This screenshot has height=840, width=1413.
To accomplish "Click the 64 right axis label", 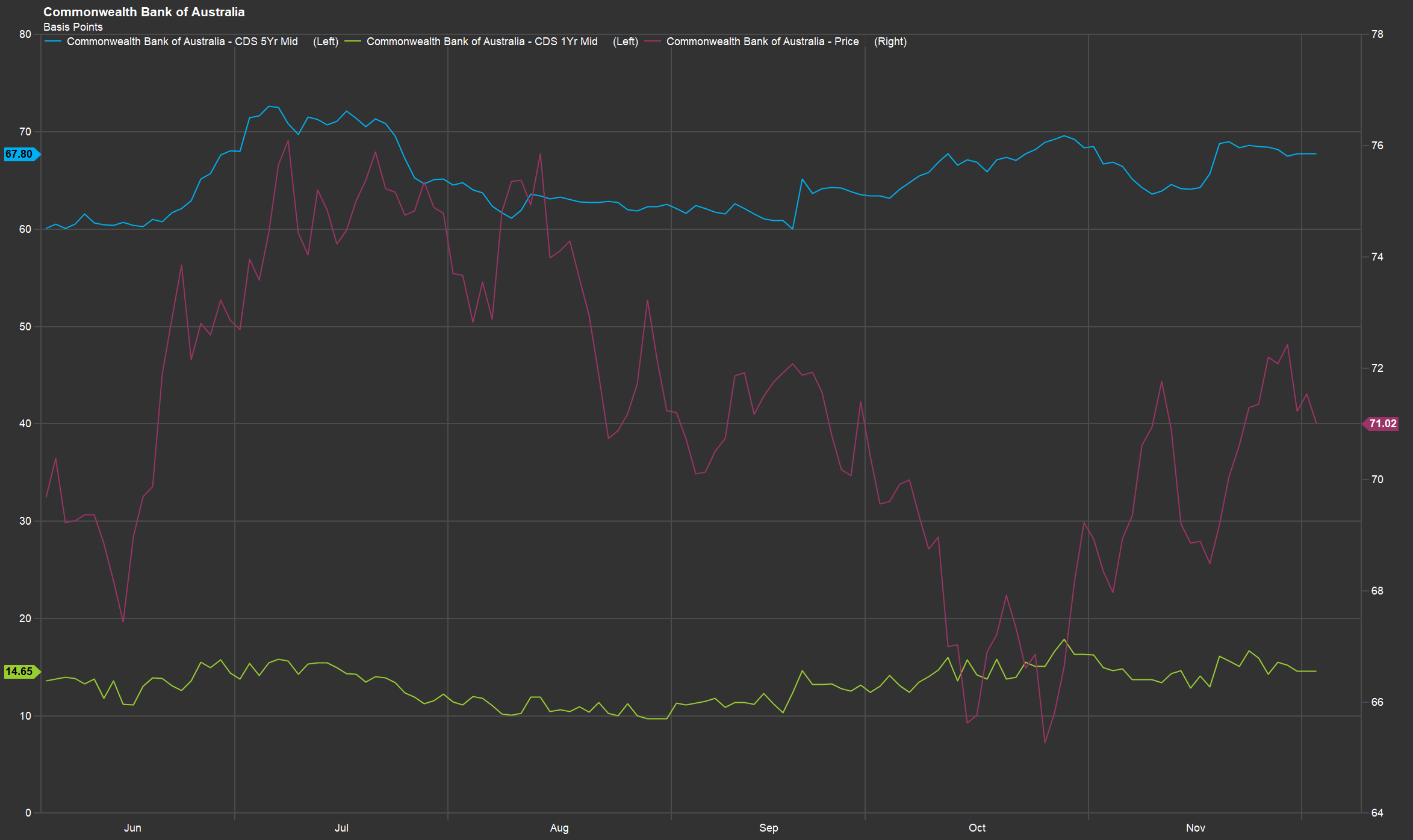I will (x=1377, y=813).
